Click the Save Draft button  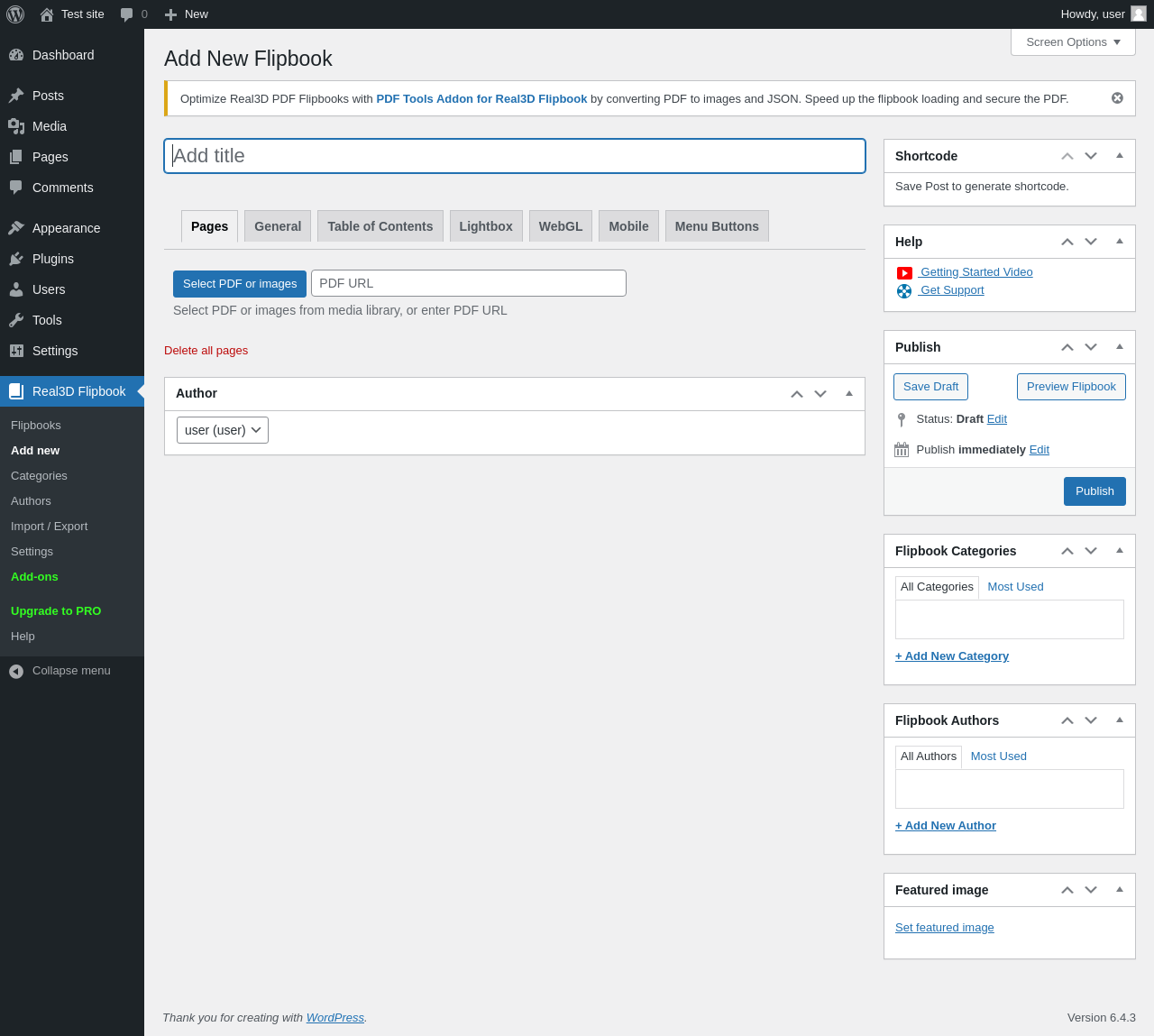[930, 387]
